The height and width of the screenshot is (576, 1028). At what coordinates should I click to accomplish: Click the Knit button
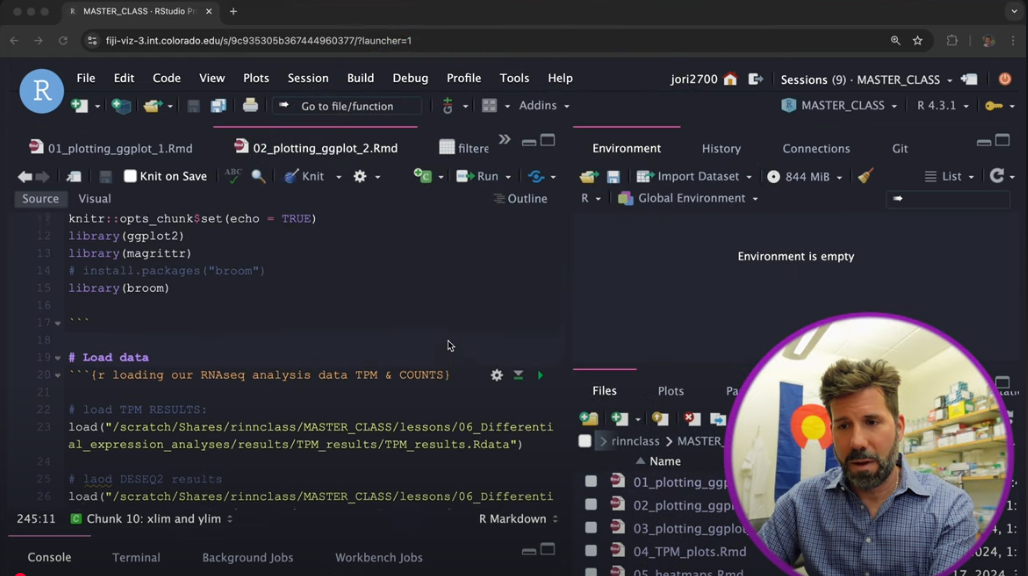pyautogui.click(x=305, y=176)
